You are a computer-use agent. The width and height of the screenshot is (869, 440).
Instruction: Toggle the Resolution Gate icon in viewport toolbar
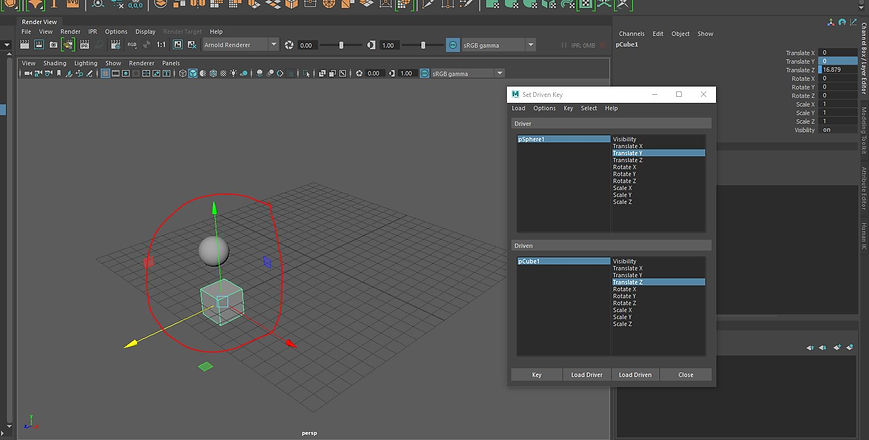click(x=125, y=73)
